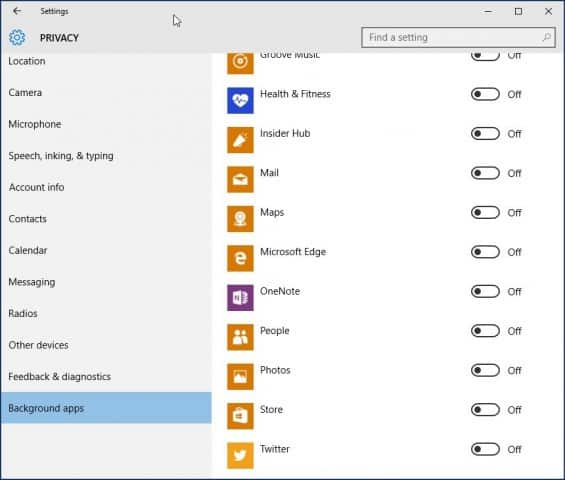Viewport: 565px width, 480px height.
Task: Enable background toggle for Photos
Action: coord(485,370)
